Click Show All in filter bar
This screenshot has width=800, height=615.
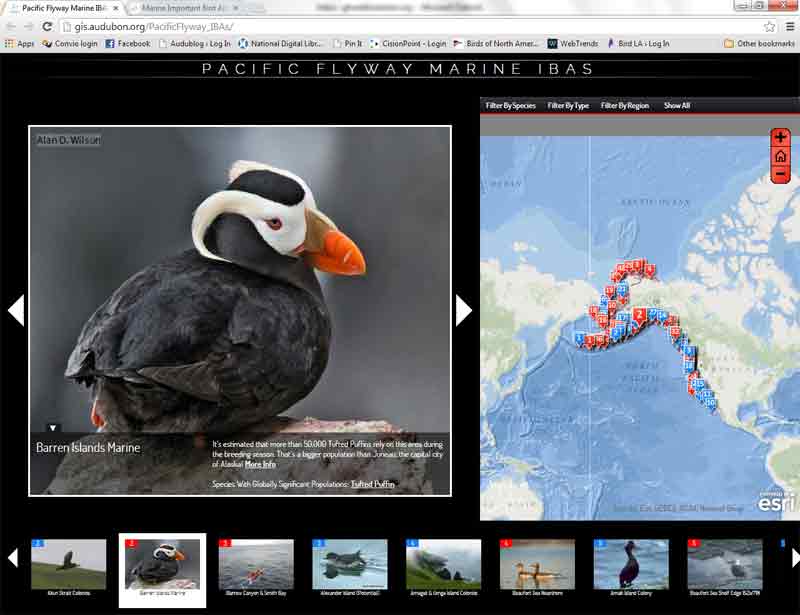pyautogui.click(x=677, y=105)
